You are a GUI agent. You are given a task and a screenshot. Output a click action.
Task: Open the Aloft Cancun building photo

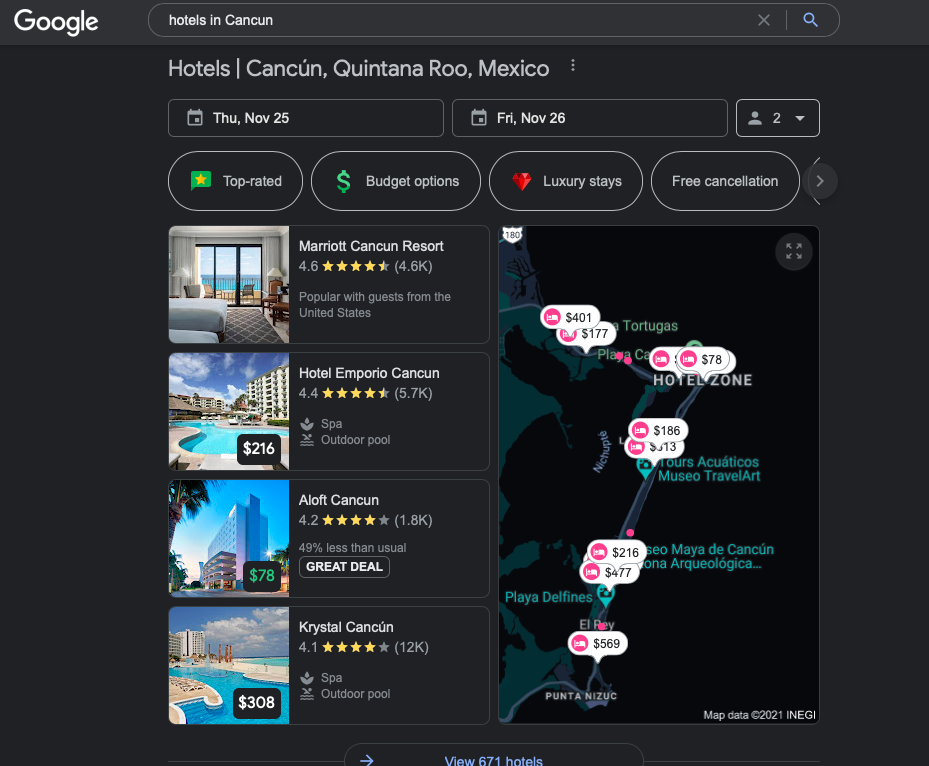(229, 538)
